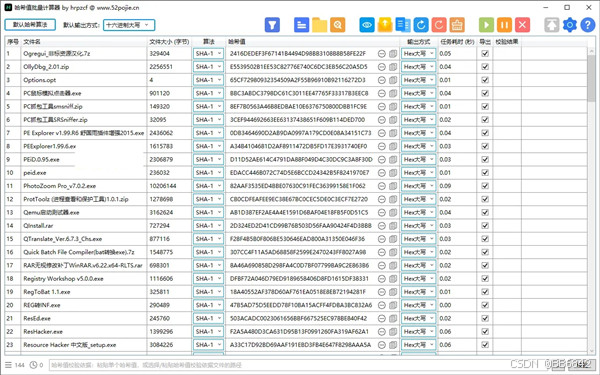This screenshot has height=375, width=600.
Task: Toggle export checkbox for ResEd.exe
Action: tap(485, 318)
